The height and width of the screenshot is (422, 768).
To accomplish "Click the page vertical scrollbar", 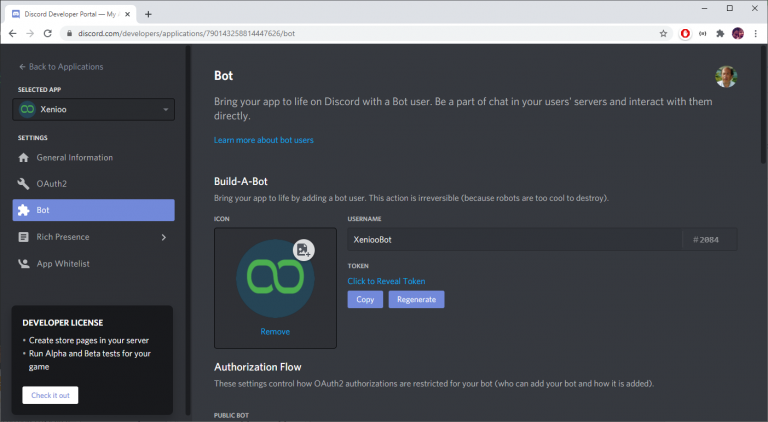I will pos(763,105).
